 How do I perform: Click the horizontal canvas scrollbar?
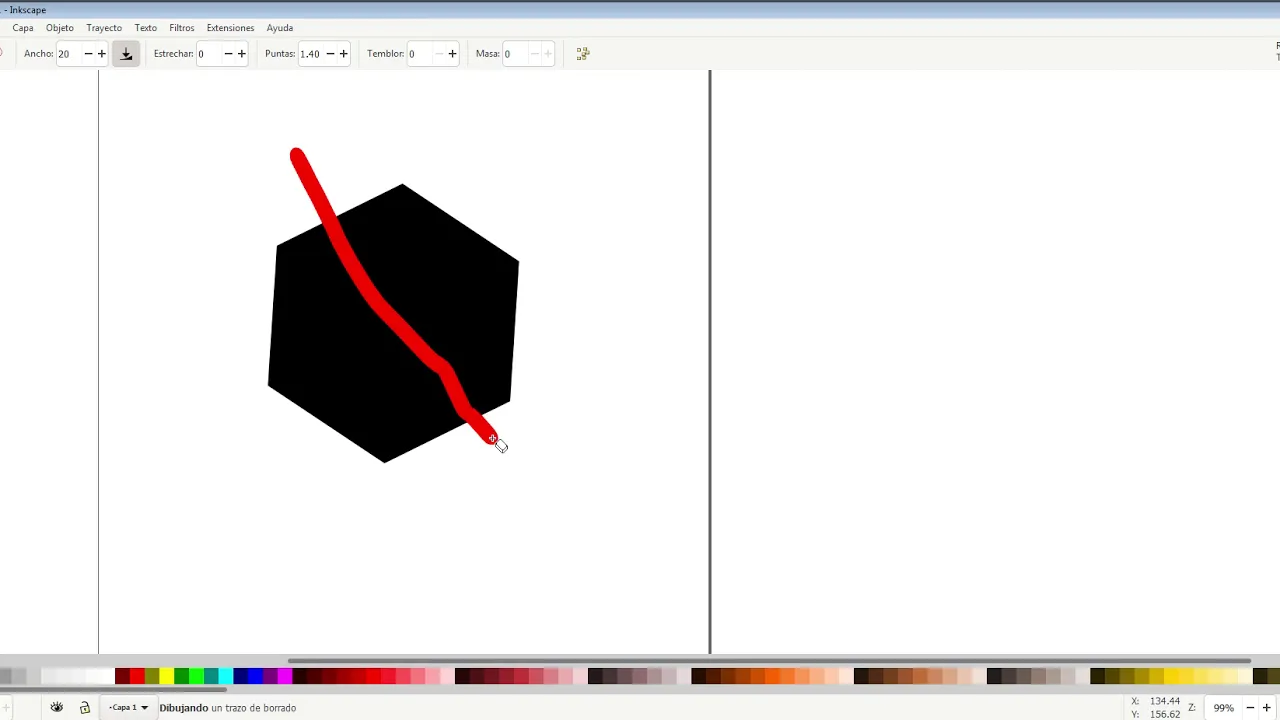(769, 661)
